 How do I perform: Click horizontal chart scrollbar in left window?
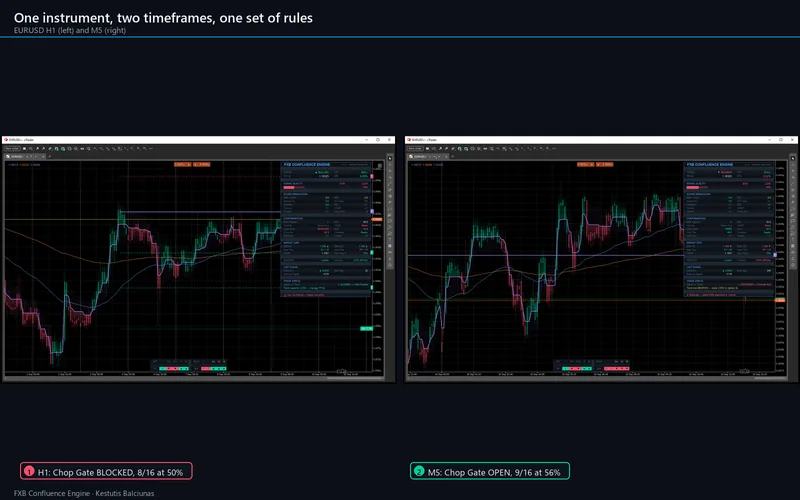(x=355, y=378)
